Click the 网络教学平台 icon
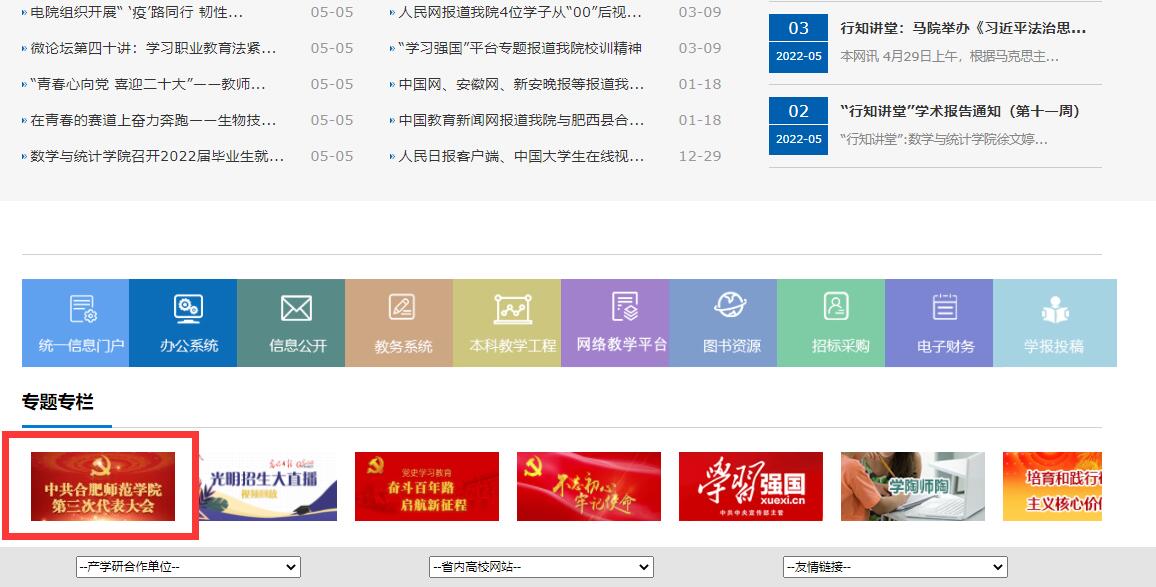This screenshot has height=587, width=1156. [x=615, y=322]
